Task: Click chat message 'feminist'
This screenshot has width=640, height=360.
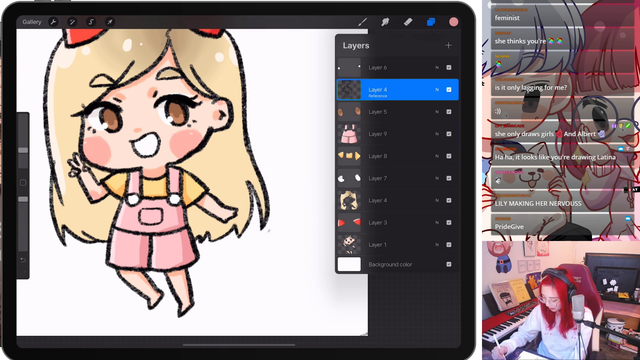Action: (x=507, y=18)
